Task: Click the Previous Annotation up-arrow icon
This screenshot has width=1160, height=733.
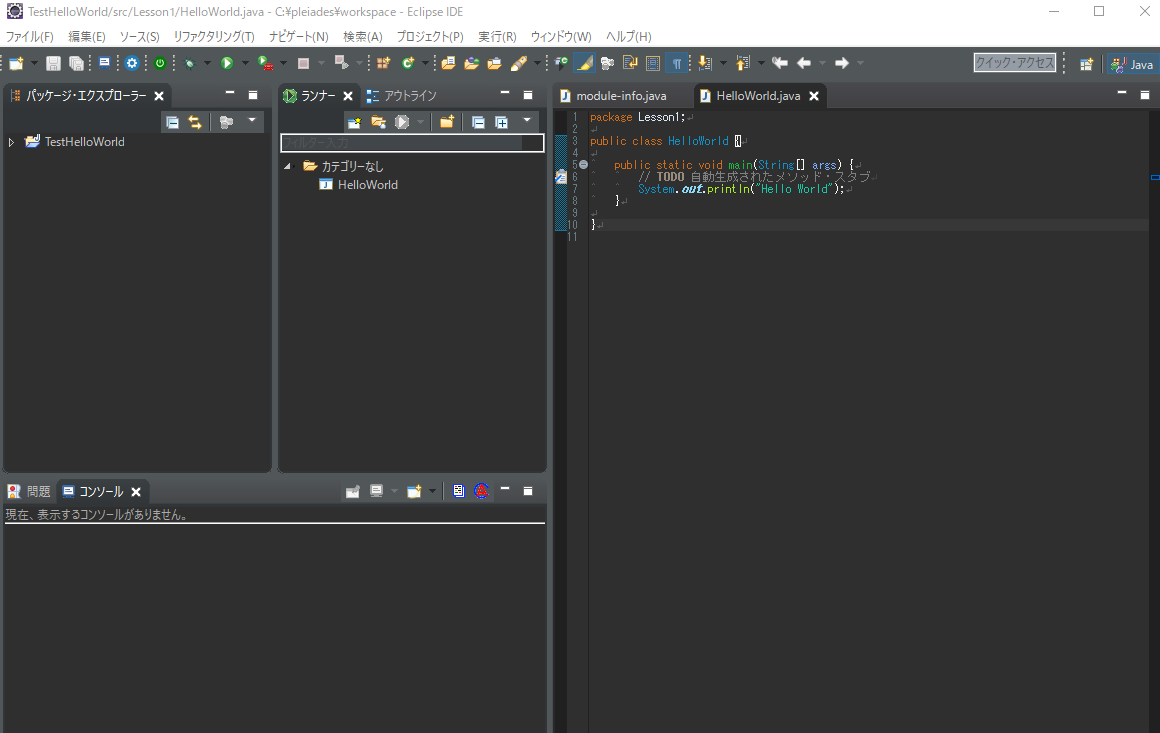Action: tap(743, 64)
